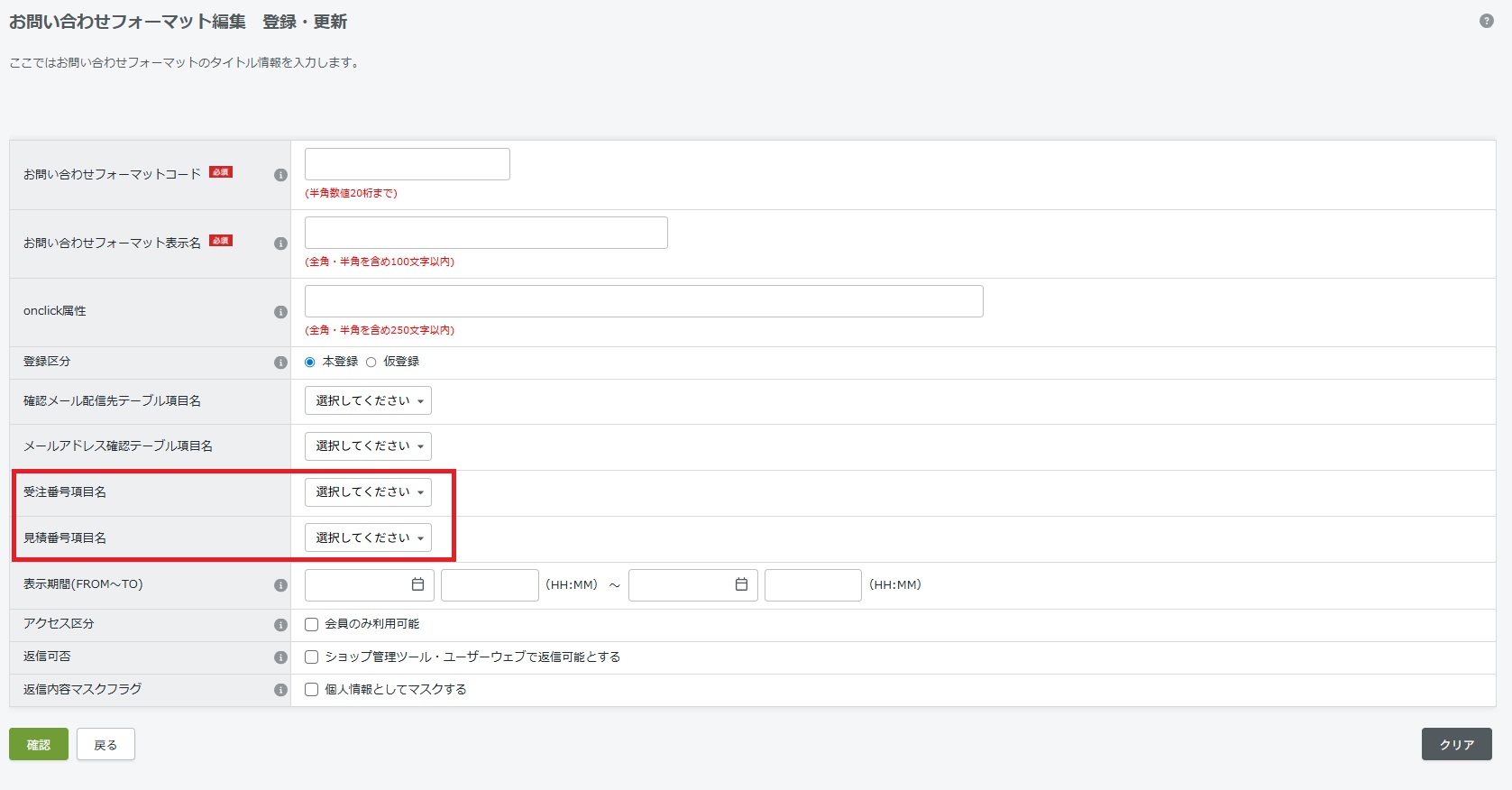1512x790 pixels.
Task: Open the end date calendar picker icon
Action: click(x=741, y=584)
